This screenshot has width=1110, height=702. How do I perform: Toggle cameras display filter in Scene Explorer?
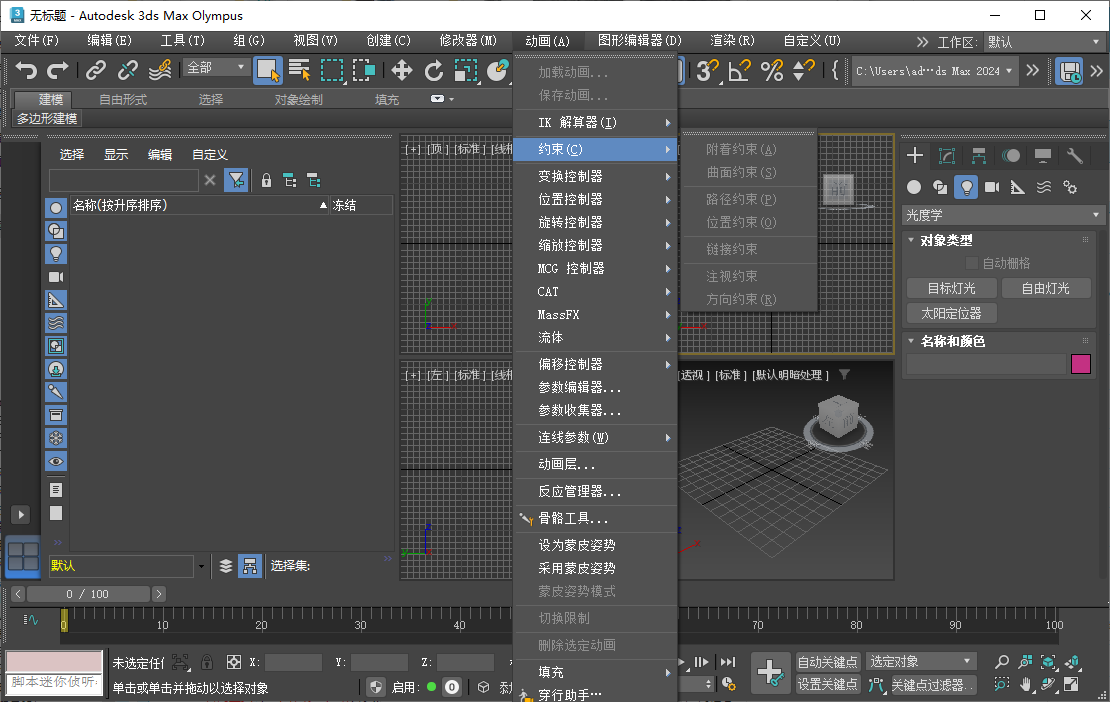click(56, 277)
